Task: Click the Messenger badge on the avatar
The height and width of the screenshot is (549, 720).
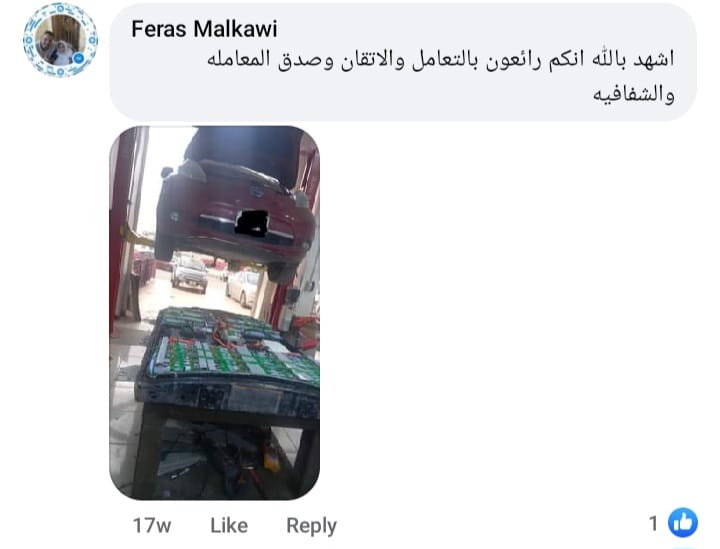Action: pyautogui.click(x=79, y=59)
